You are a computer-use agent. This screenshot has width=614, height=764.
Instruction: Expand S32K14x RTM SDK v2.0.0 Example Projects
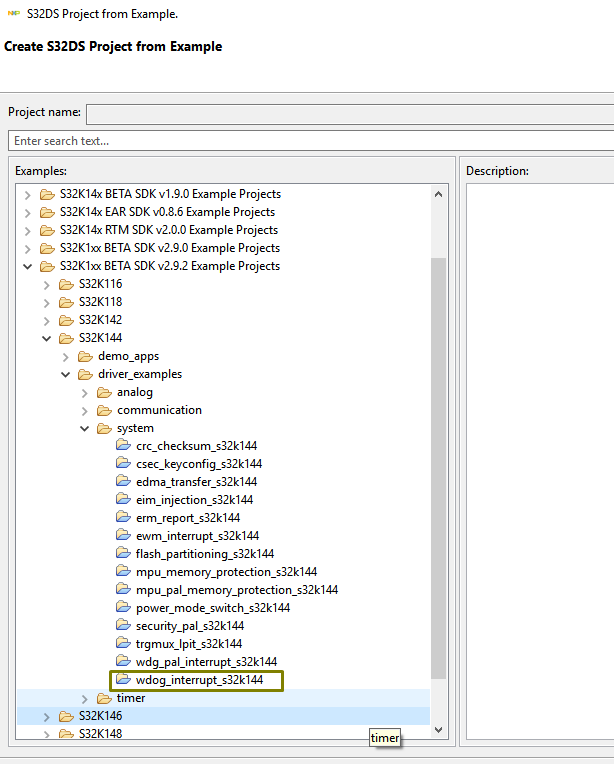pyautogui.click(x=28, y=231)
